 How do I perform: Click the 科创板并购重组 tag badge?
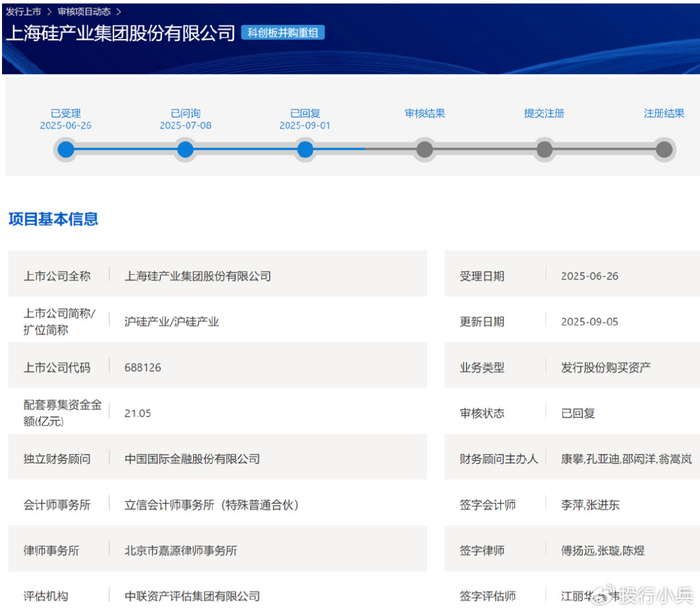[282, 32]
